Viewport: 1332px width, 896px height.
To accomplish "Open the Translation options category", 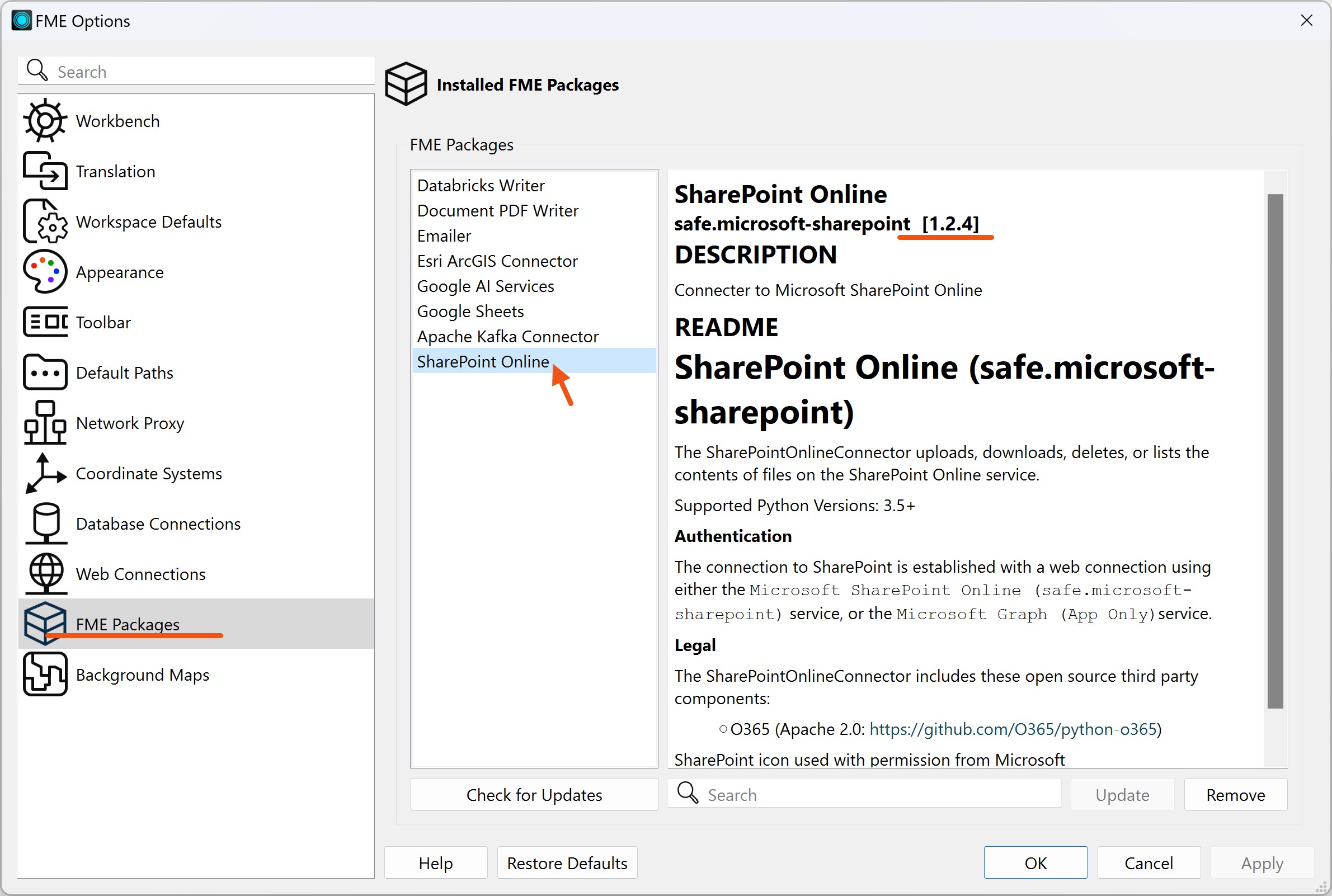I will coord(196,171).
